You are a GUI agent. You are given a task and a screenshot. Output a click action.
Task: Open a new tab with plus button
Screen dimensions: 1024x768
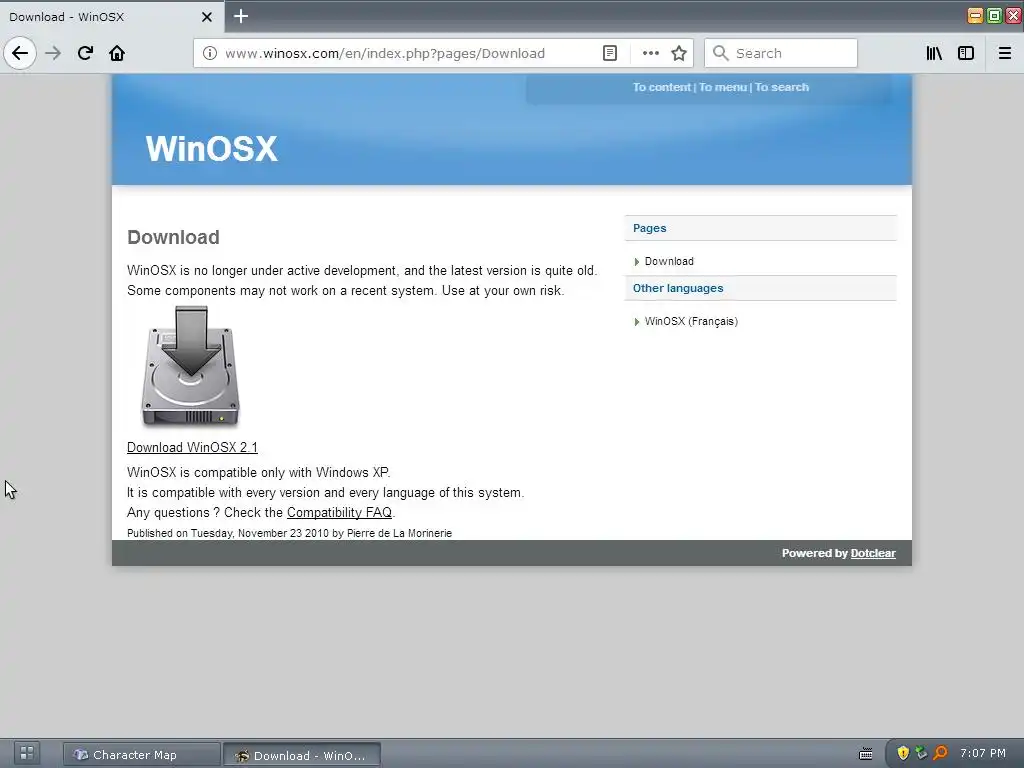click(x=241, y=16)
